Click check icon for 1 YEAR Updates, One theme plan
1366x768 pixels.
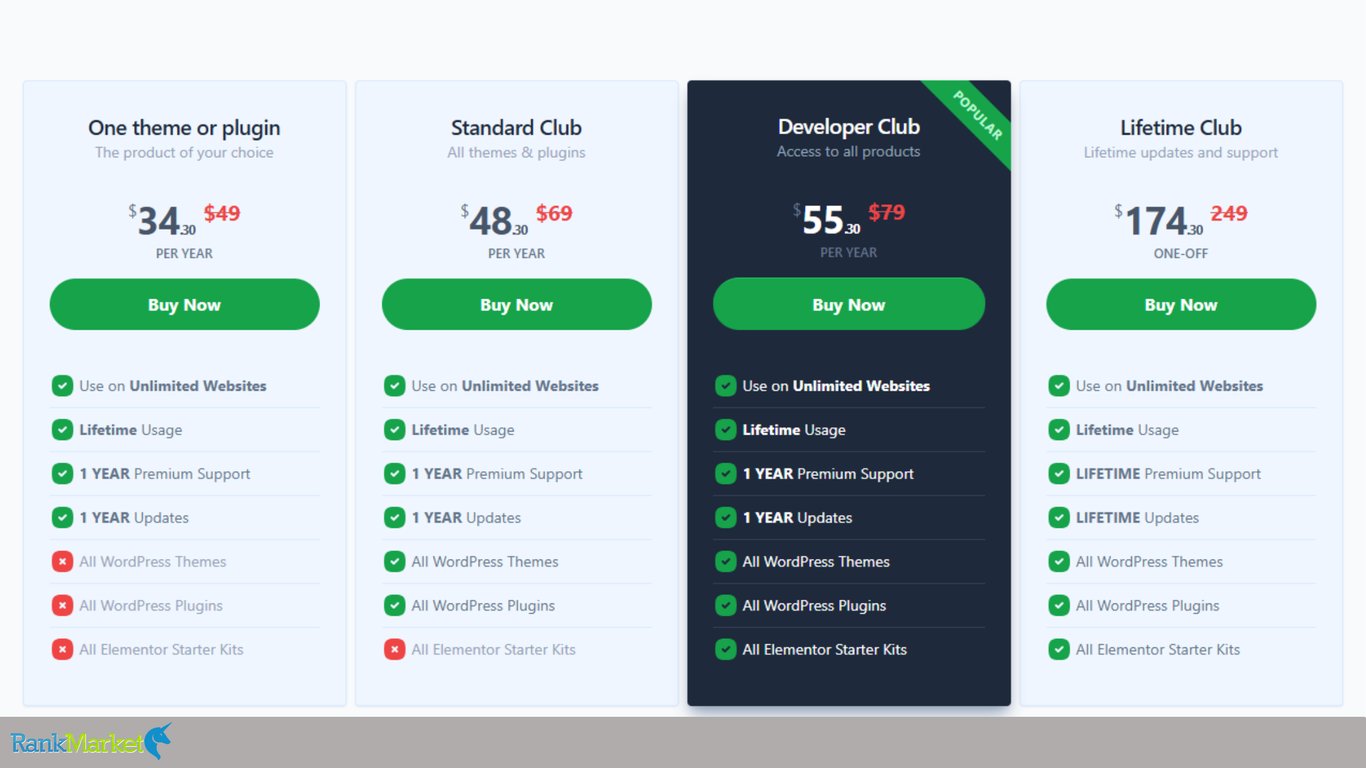point(62,518)
